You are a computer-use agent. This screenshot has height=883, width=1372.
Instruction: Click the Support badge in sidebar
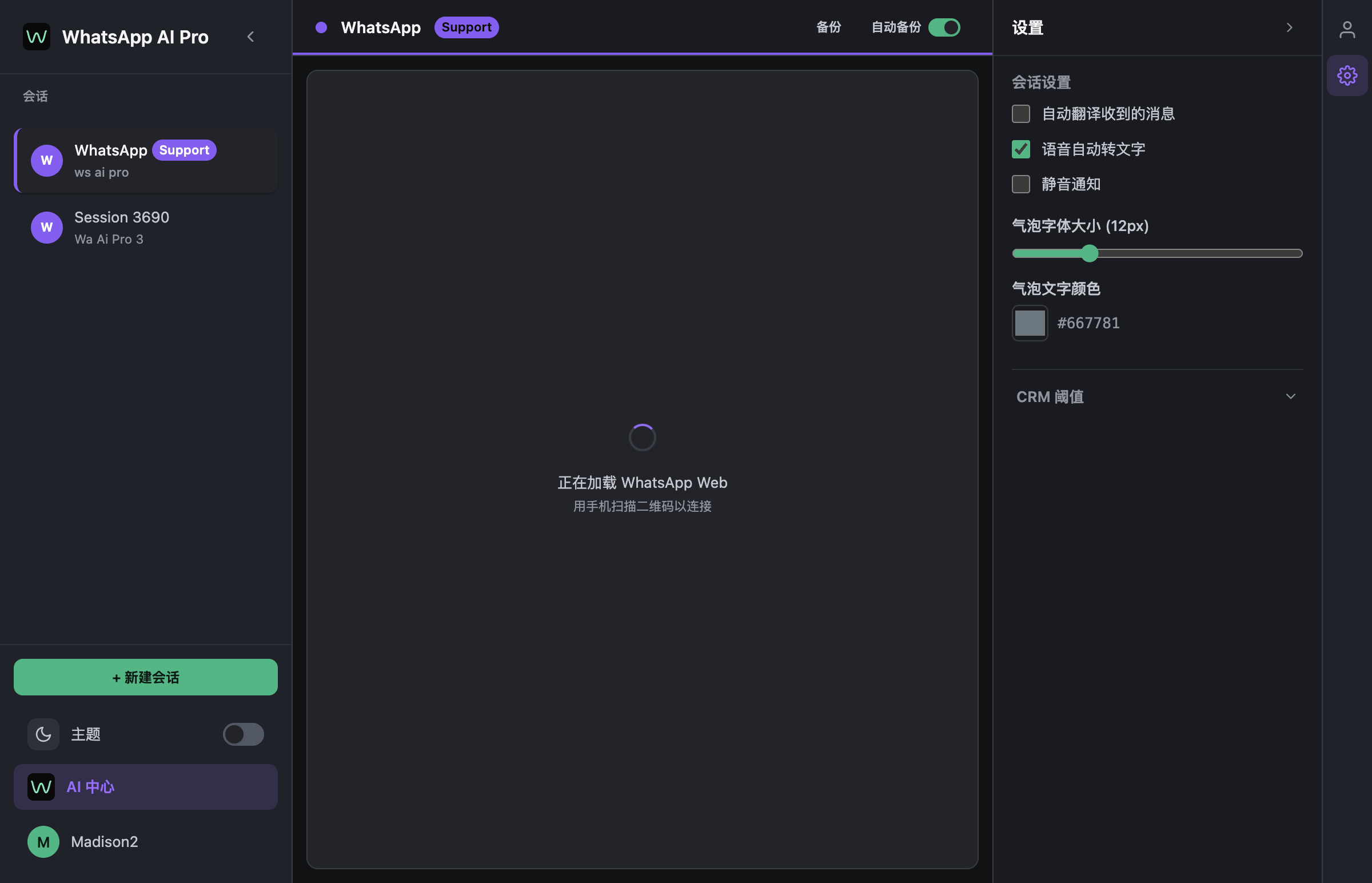pos(184,150)
